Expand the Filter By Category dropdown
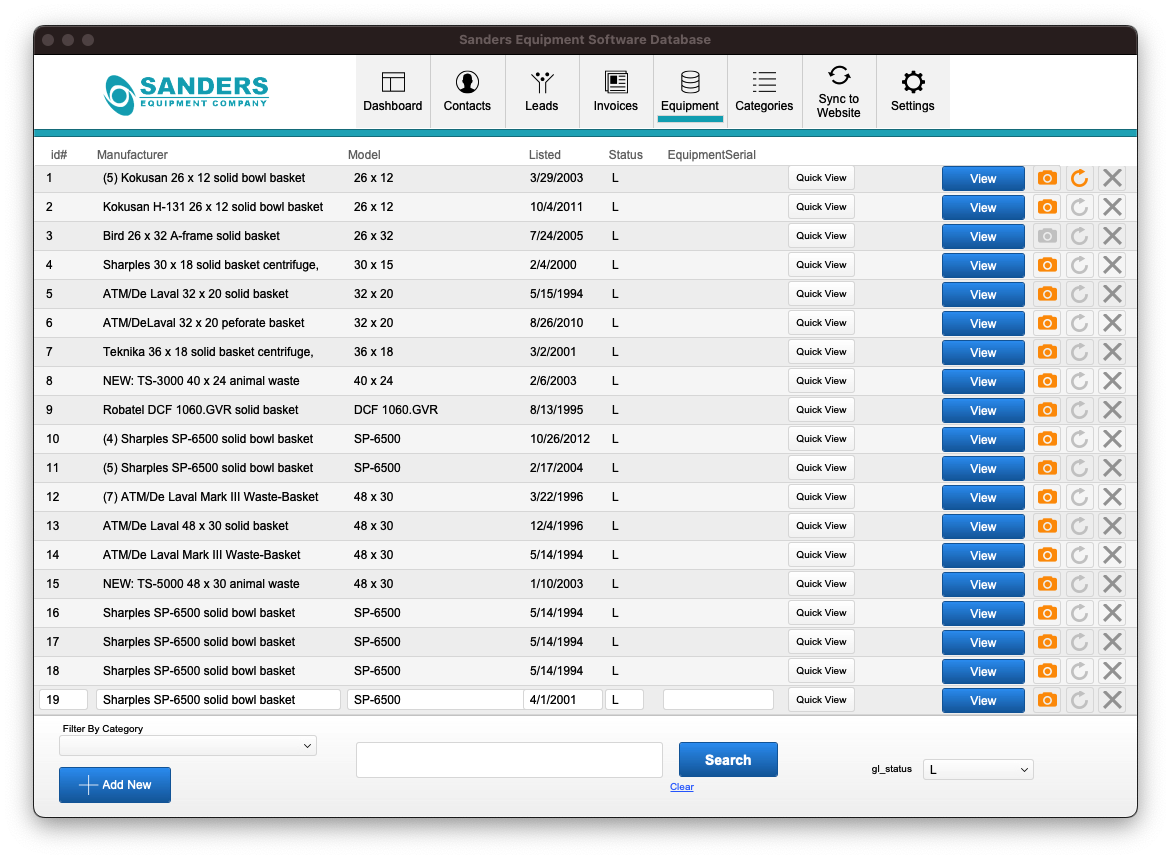This screenshot has height=859, width=1171. pyautogui.click(x=188, y=746)
